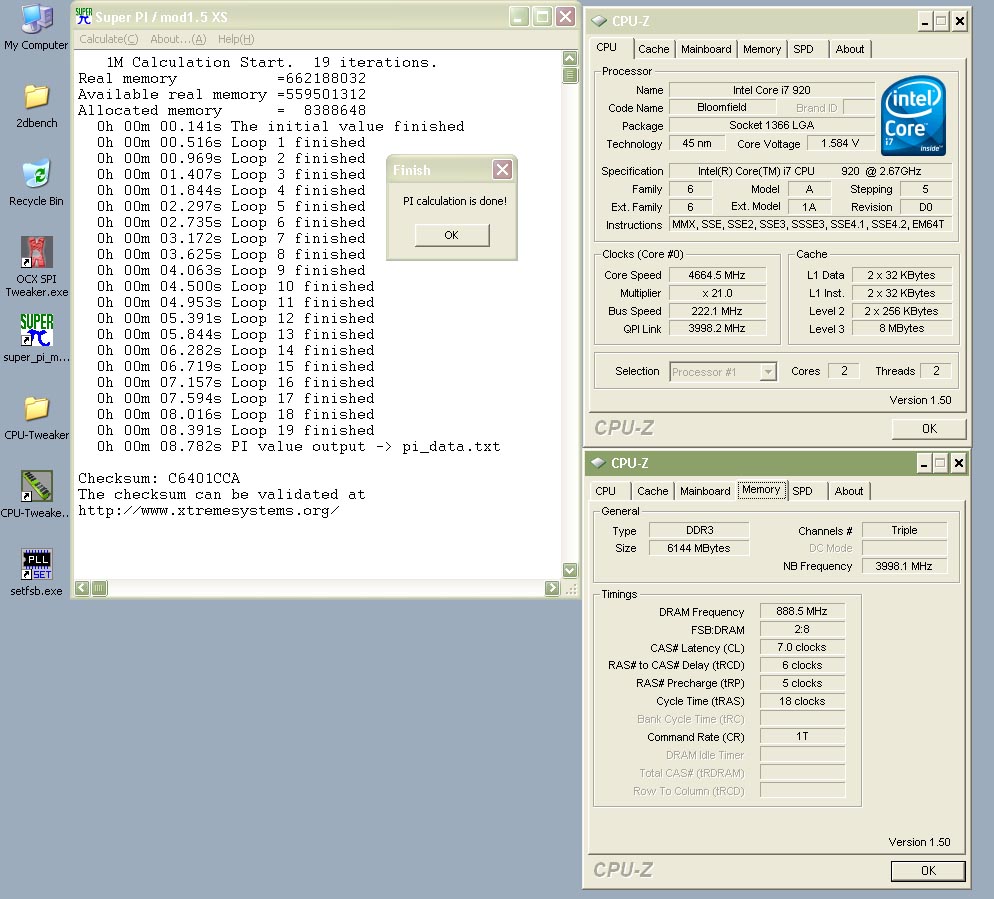This screenshot has height=899, width=994.
Task: Switch to Cache tab in upper CPU-Z
Action: point(654,49)
